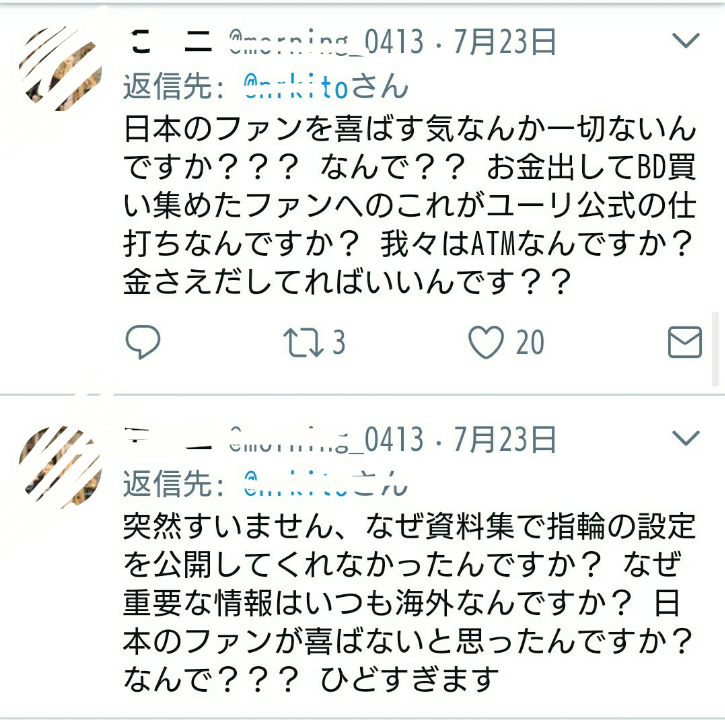The image size is (725, 720).
Task: Click the @morning_0413 handle on first tweet
Action: point(326,42)
